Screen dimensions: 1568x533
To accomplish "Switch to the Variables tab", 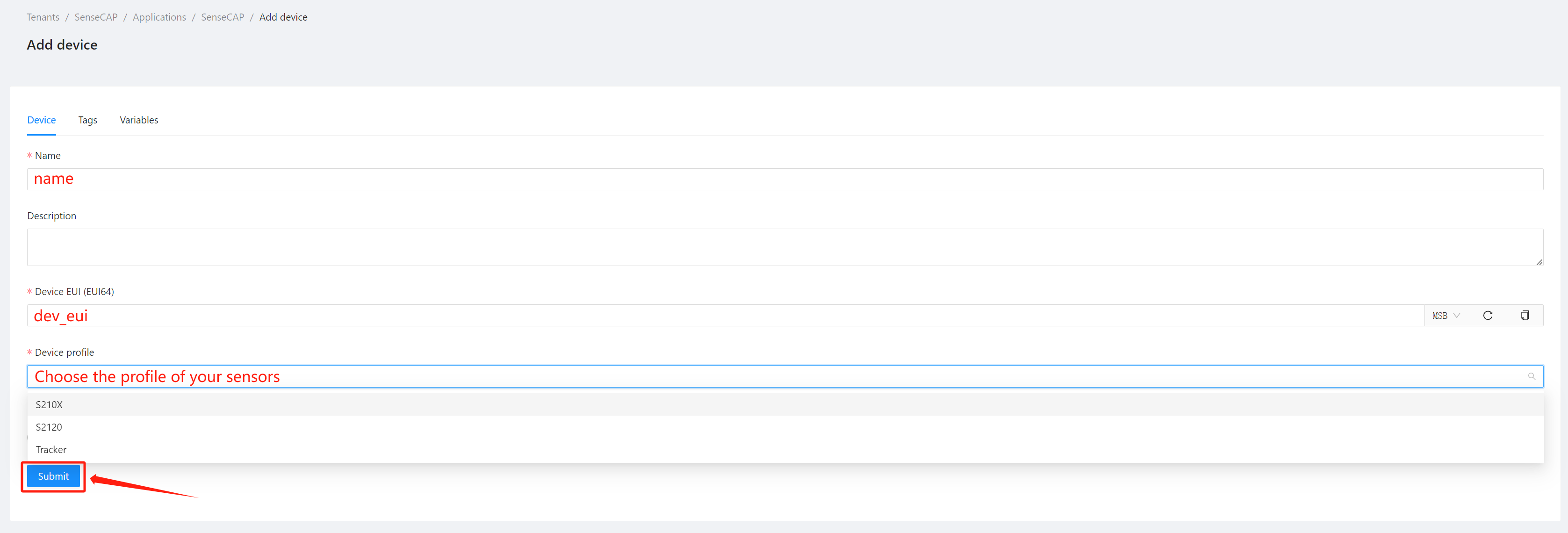I will [x=139, y=120].
